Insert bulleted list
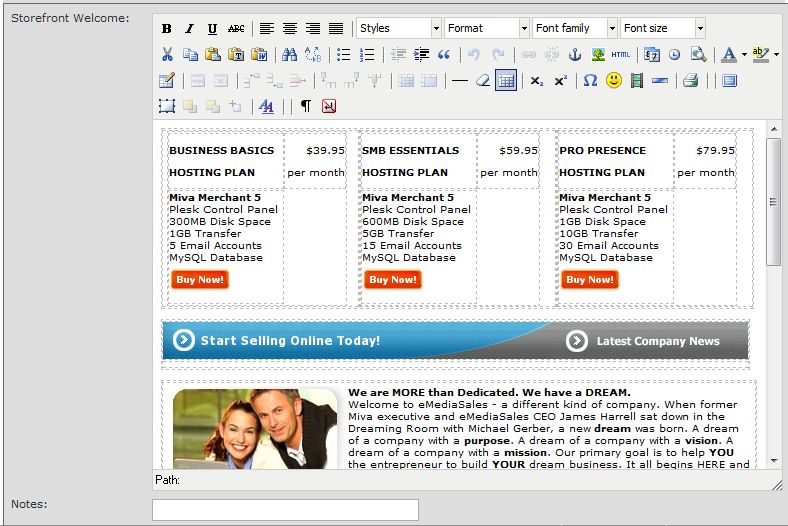The width and height of the screenshot is (788, 526). (x=344, y=54)
